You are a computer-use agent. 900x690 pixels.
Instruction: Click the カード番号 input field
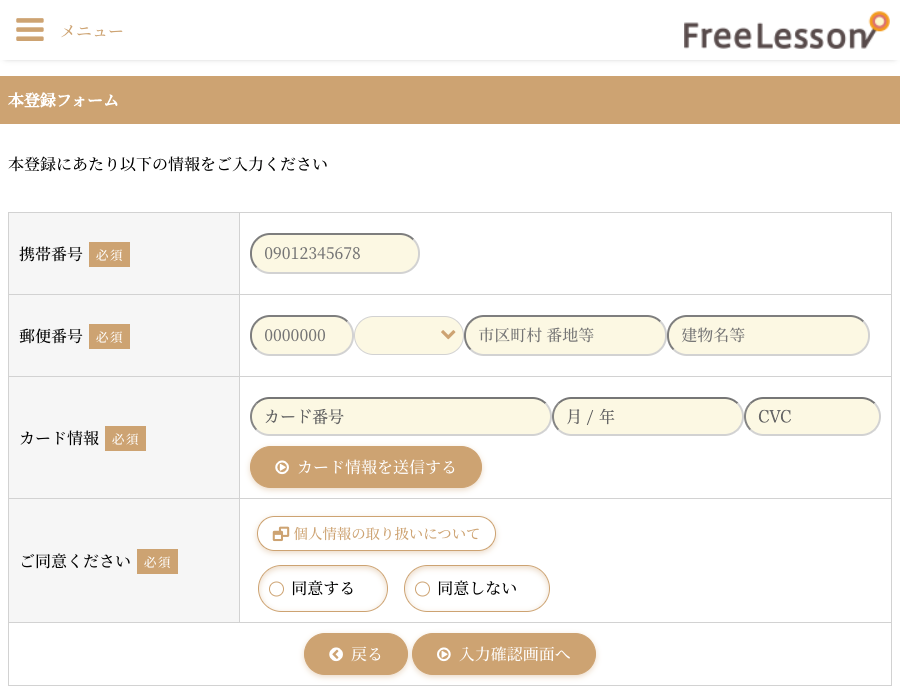(x=400, y=416)
